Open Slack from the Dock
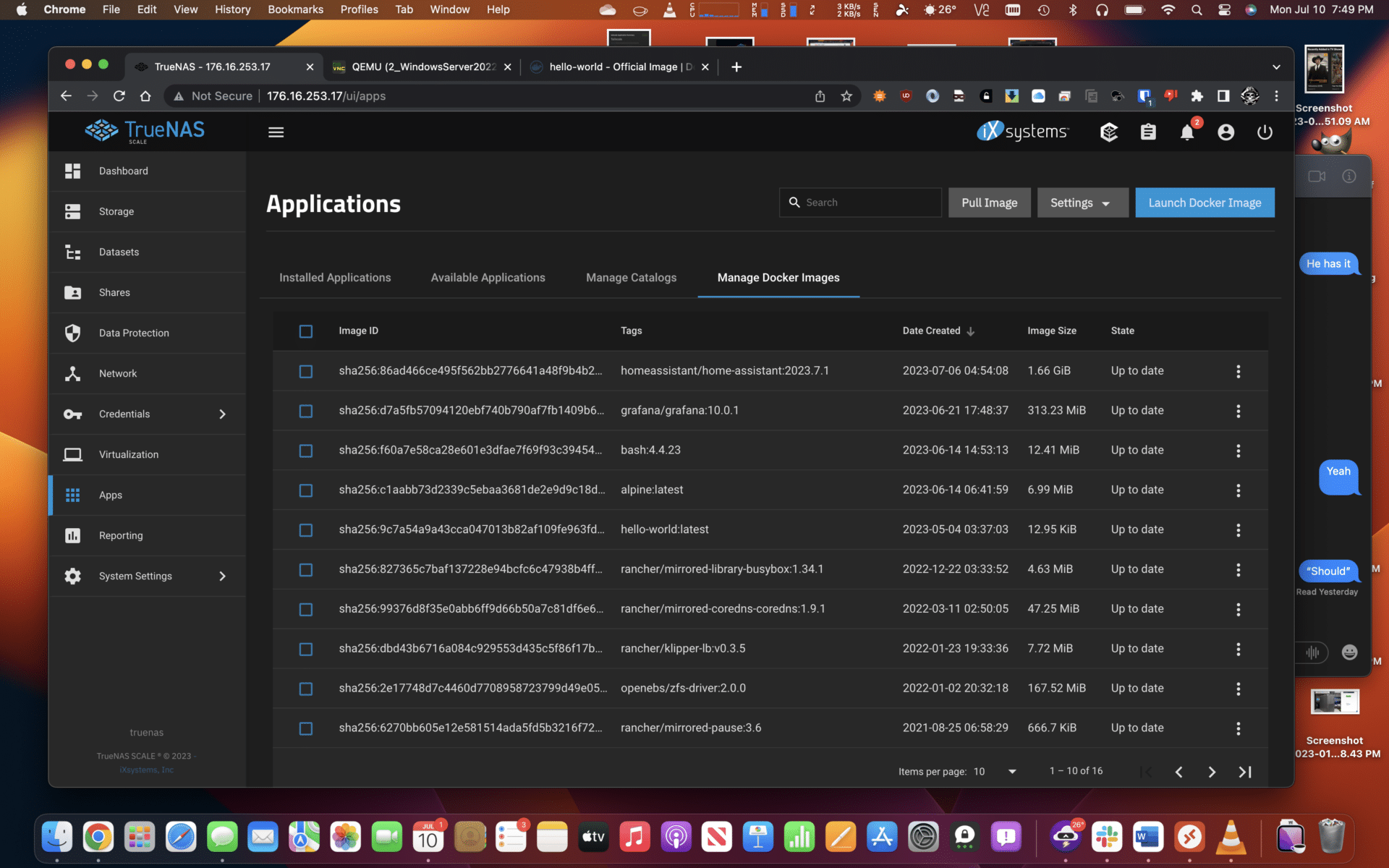The image size is (1389, 868). pos(1107,838)
